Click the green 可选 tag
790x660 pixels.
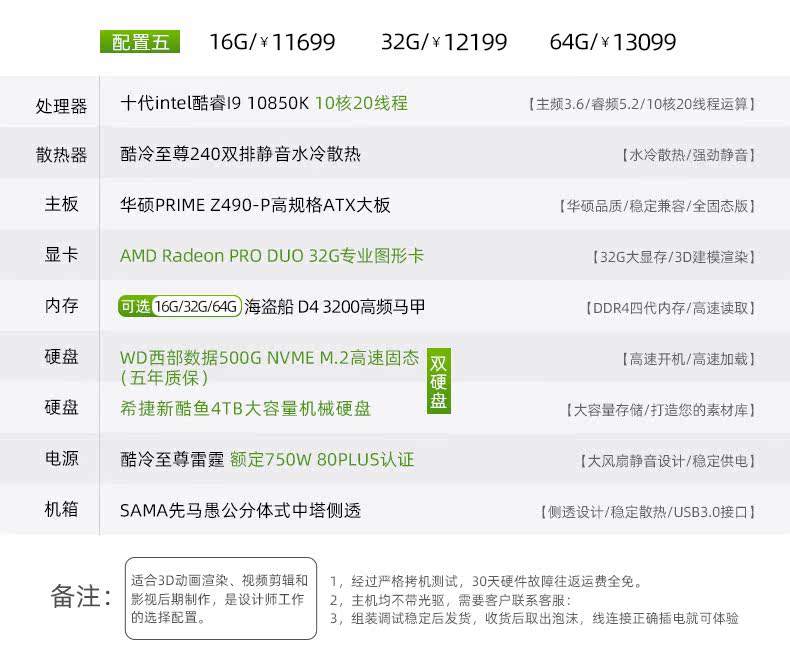click(x=135, y=306)
